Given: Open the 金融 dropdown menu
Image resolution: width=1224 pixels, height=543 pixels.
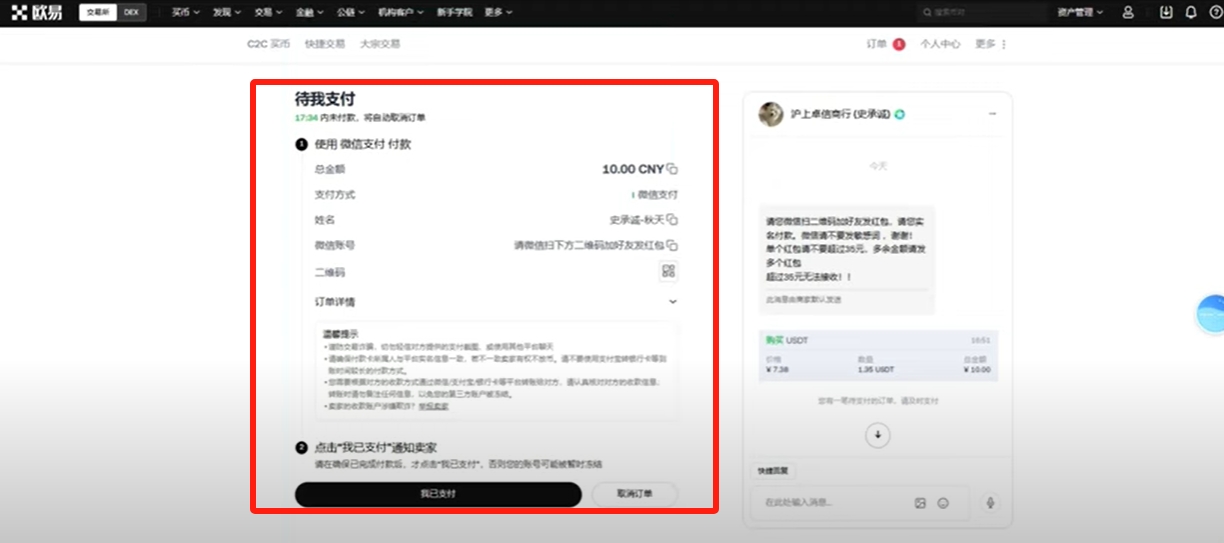Looking at the screenshot, I should pyautogui.click(x=311, y=12).
